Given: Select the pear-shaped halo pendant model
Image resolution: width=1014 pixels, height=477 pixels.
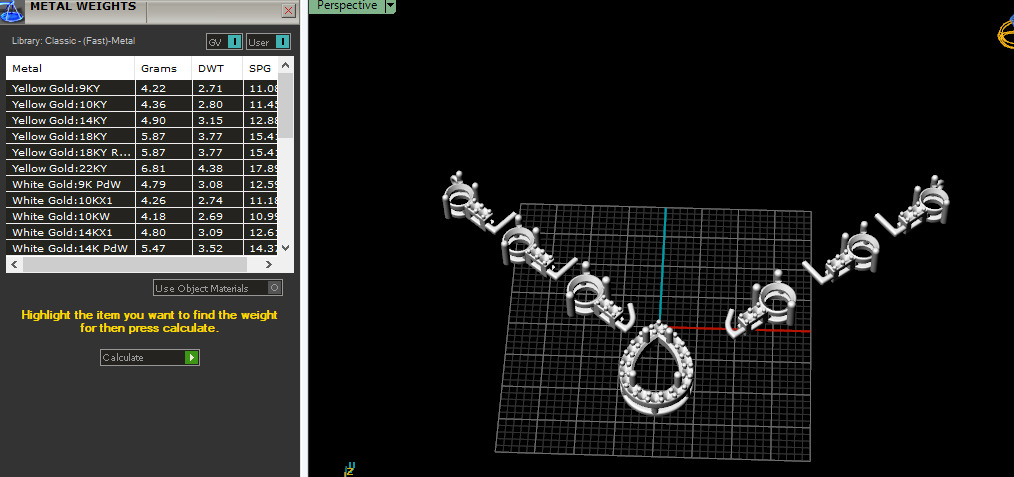Looking at the screenshot, I should (654, 370).
